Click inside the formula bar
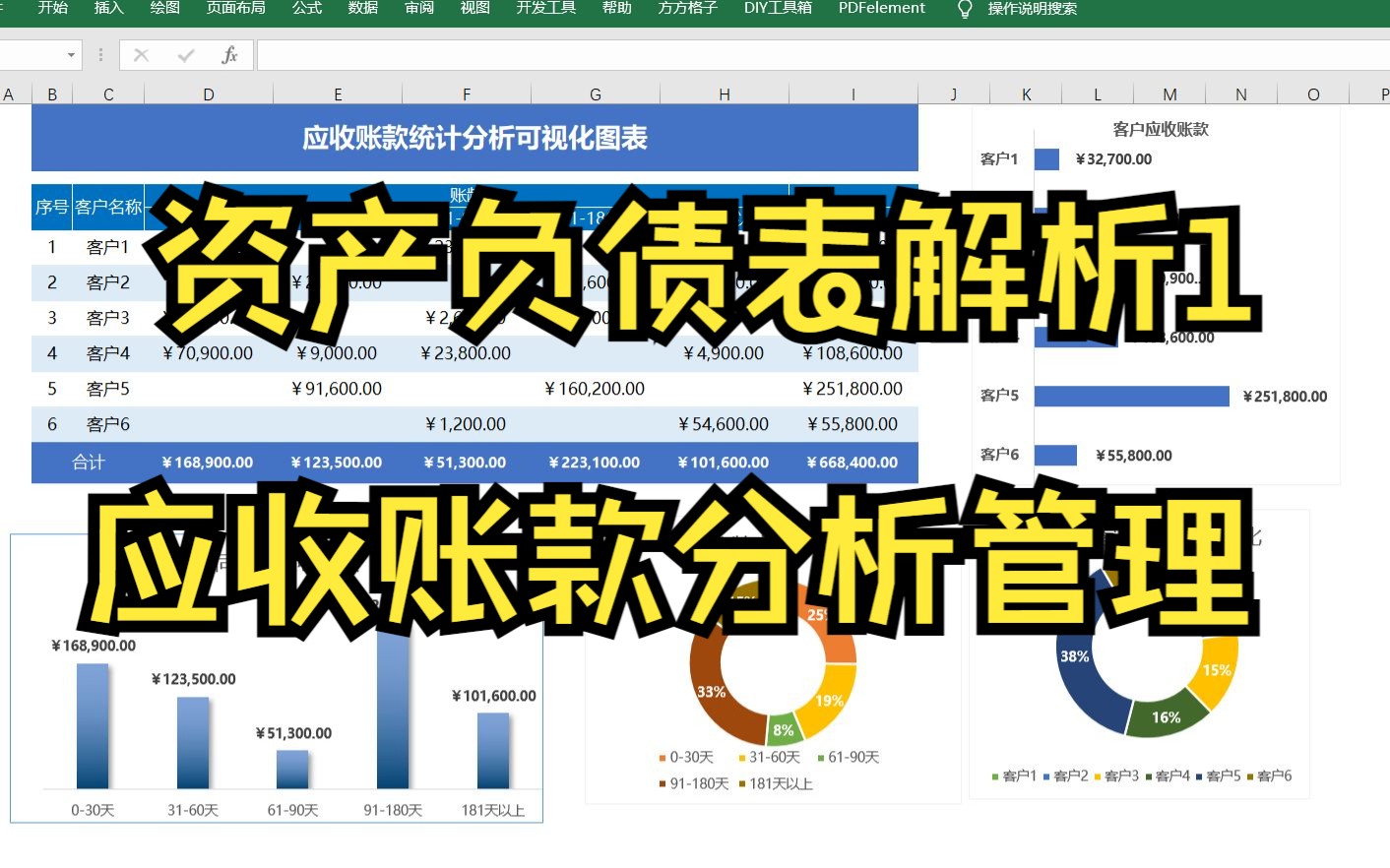This screenshot has width=1390, height=868. tap(689, 54)
